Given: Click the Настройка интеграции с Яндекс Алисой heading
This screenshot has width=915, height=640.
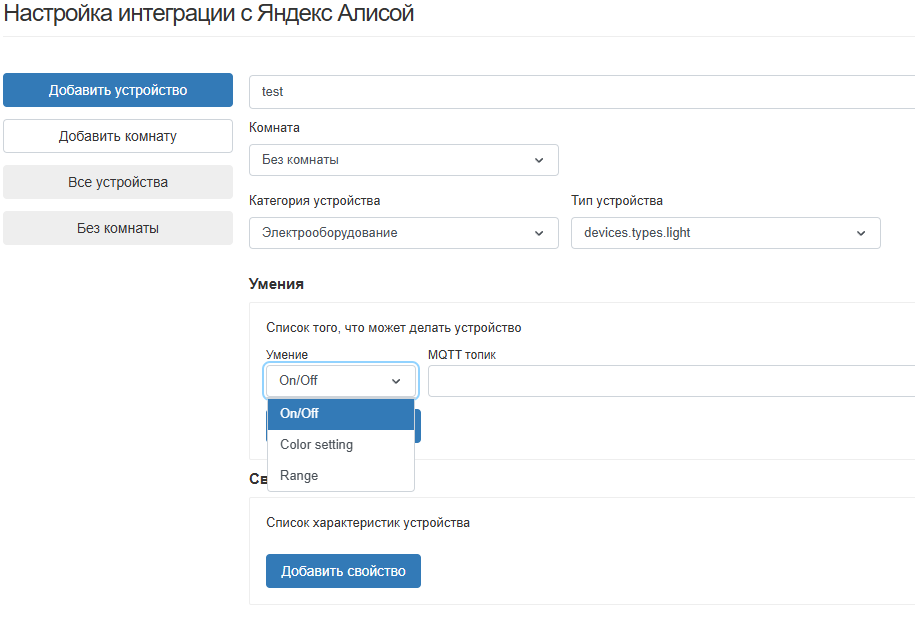Looking at the screenshot, I should (209, 14).
